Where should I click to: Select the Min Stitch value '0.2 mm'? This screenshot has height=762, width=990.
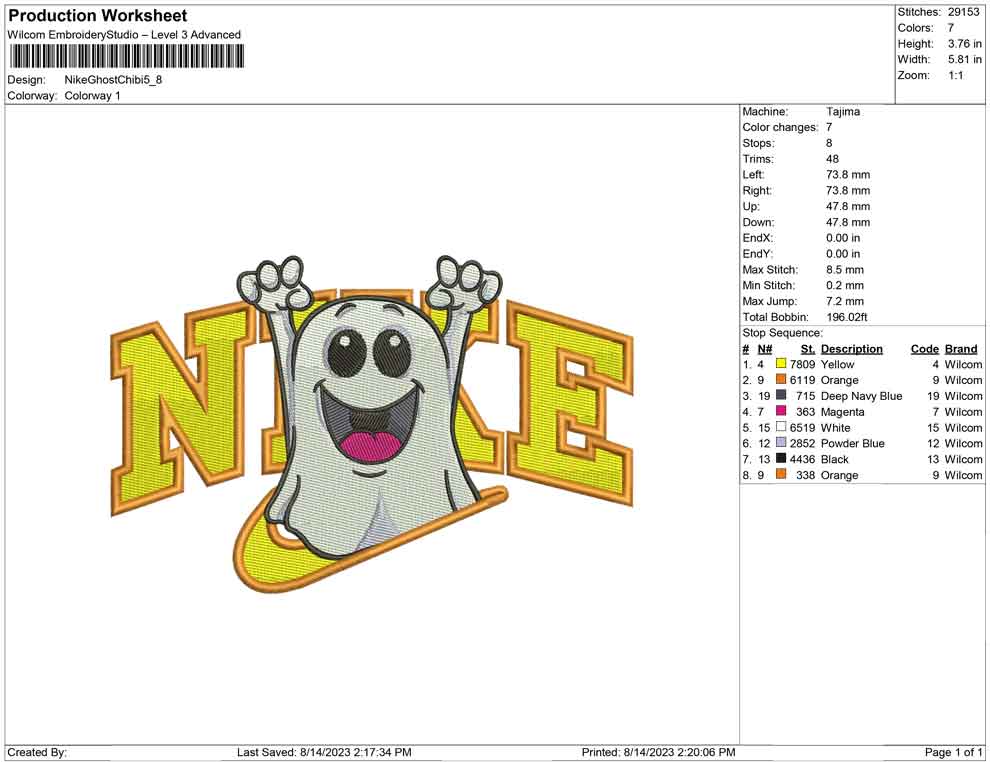click(845, 285)
